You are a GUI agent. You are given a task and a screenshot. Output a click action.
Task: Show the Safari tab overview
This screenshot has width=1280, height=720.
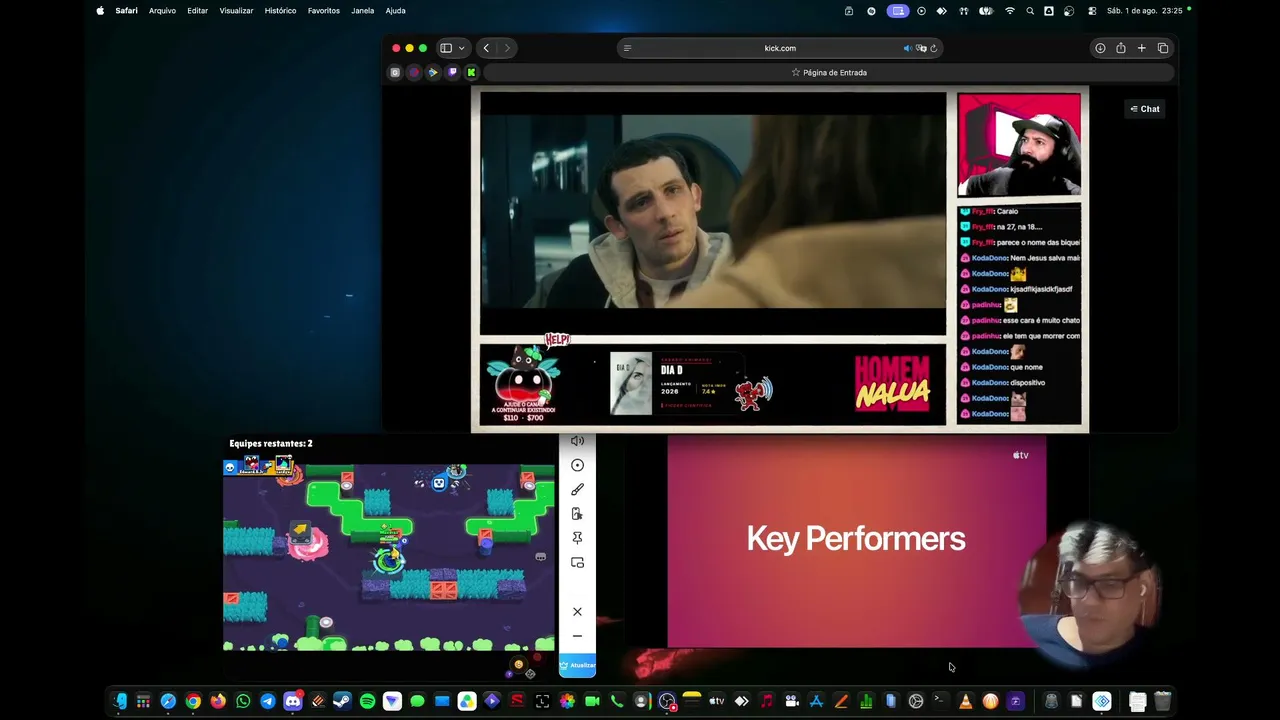coord(1163,48)
